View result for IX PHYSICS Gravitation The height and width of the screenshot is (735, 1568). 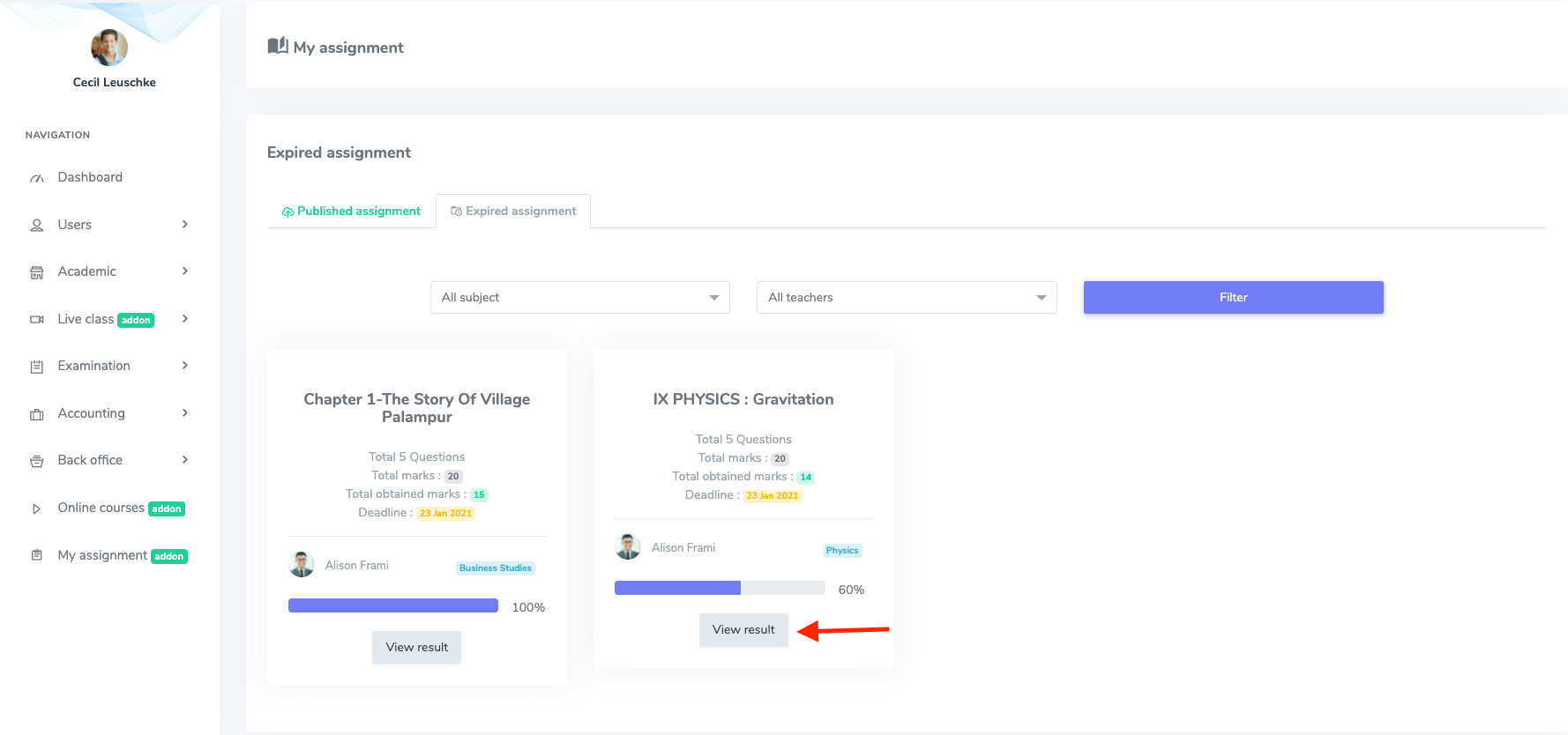tap(743, 630)
